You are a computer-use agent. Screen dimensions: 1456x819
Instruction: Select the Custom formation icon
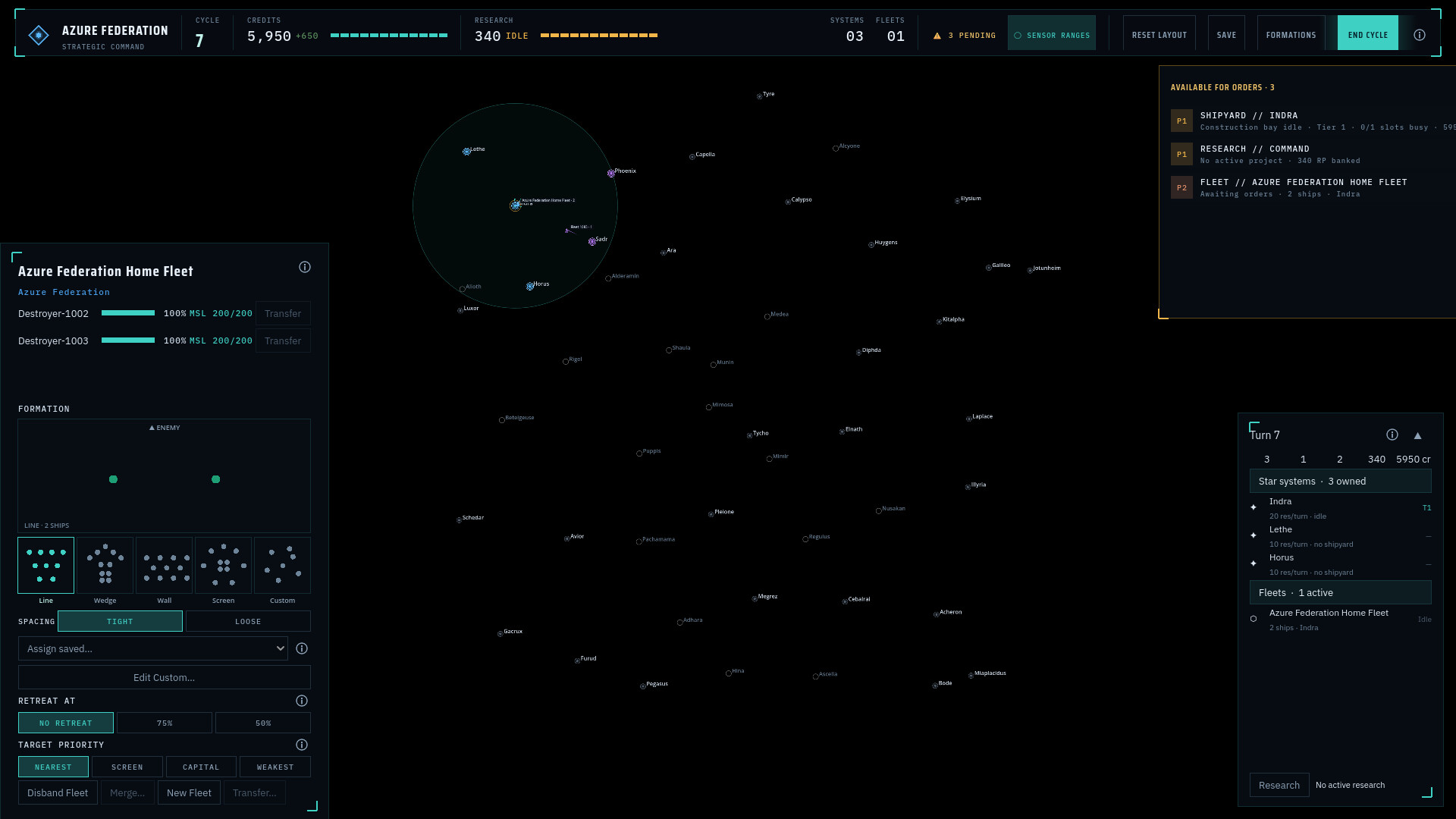click(283, 565)
